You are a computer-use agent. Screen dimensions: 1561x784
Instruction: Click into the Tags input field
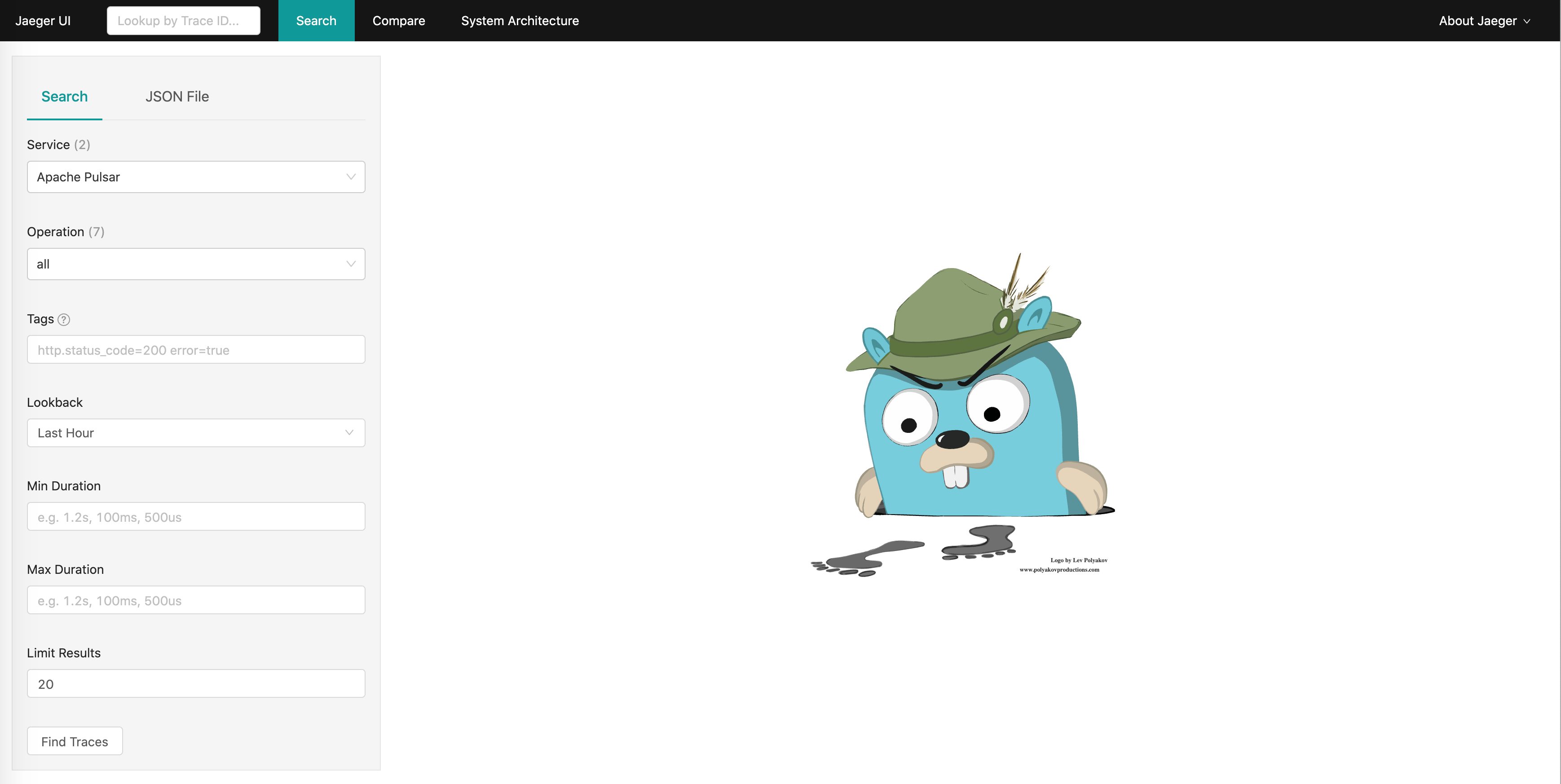195,350
